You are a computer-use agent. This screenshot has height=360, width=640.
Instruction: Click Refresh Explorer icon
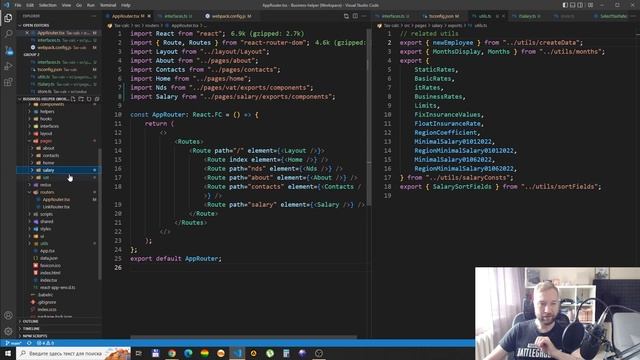89,99
